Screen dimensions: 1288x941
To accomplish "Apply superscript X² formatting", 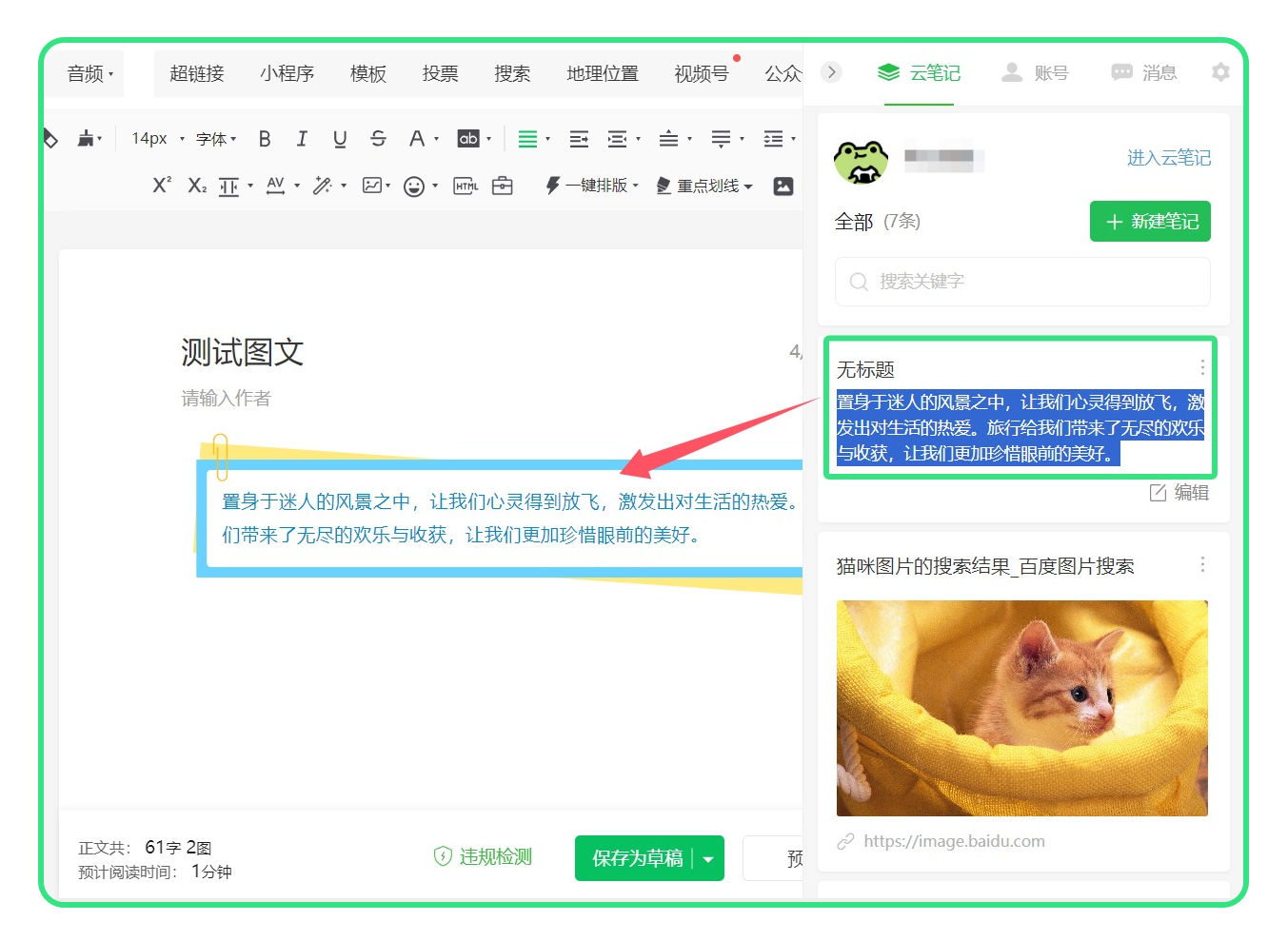I will [x=162, y=185].
